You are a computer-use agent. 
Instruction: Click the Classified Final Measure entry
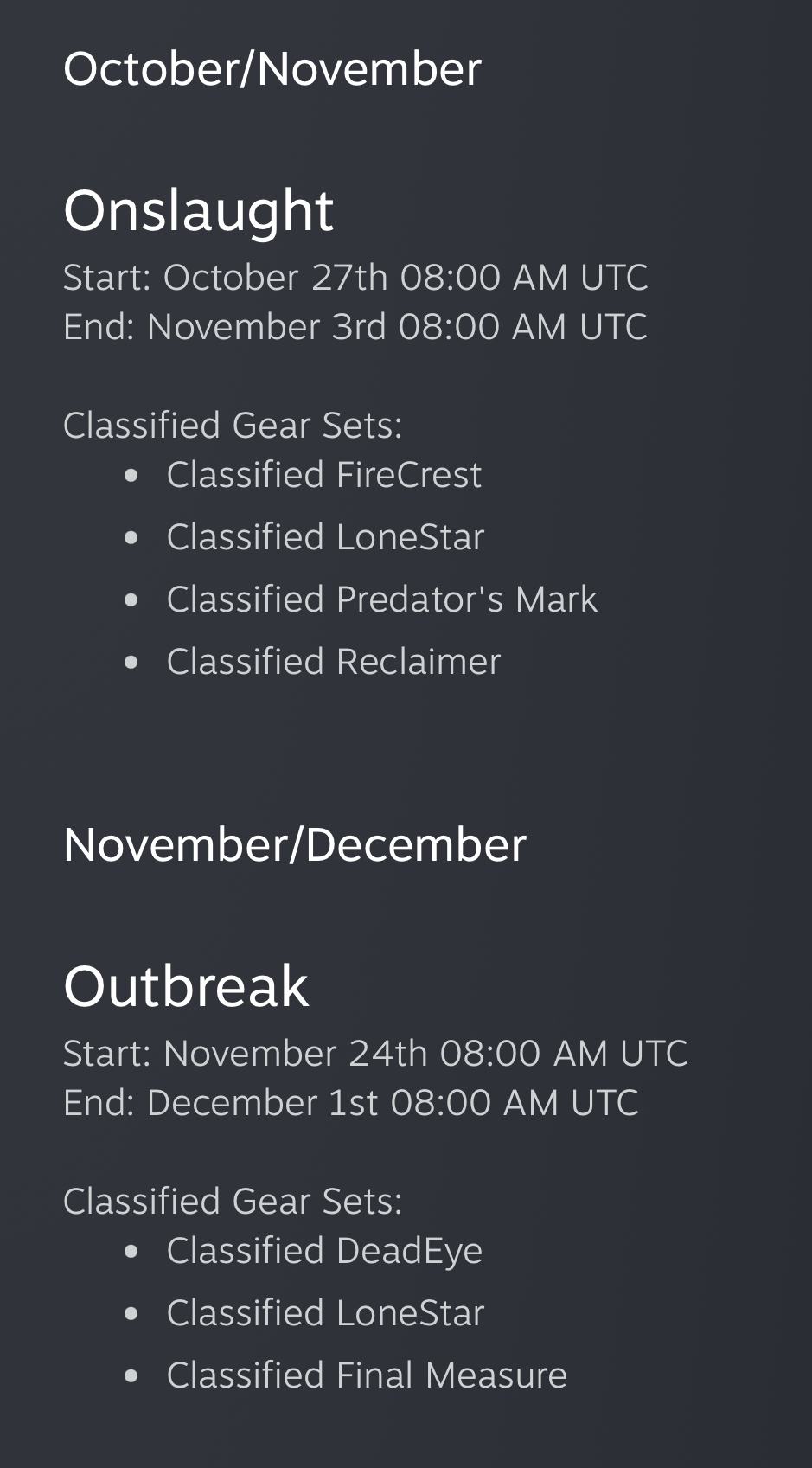367,1375
